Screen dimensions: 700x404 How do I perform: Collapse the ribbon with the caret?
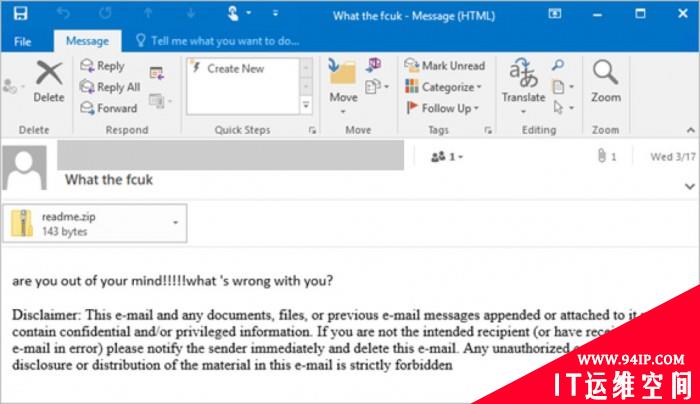click(x=690, y=130)
